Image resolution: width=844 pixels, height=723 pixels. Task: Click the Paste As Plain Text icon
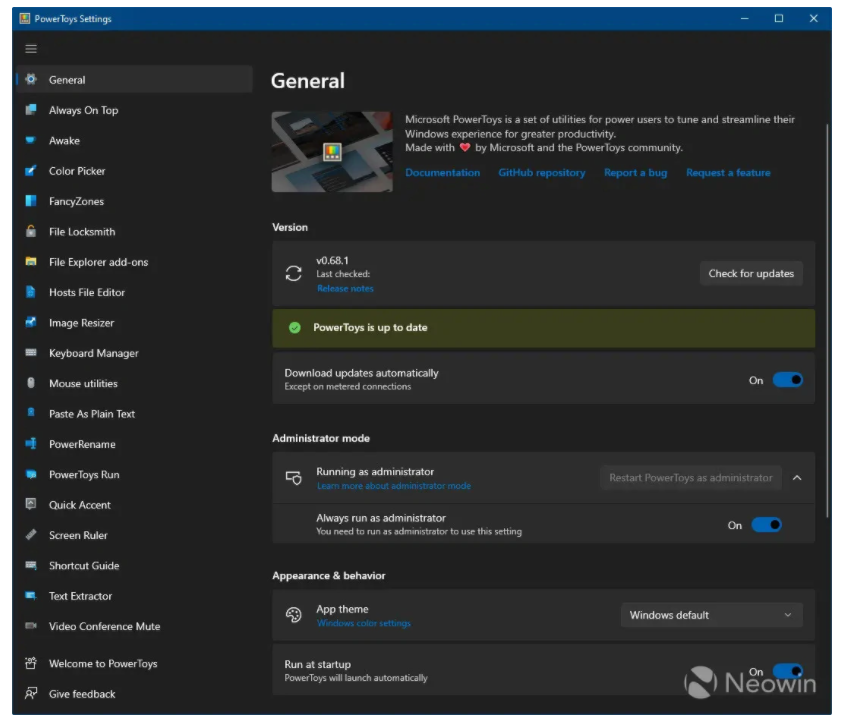coord(31,413)
